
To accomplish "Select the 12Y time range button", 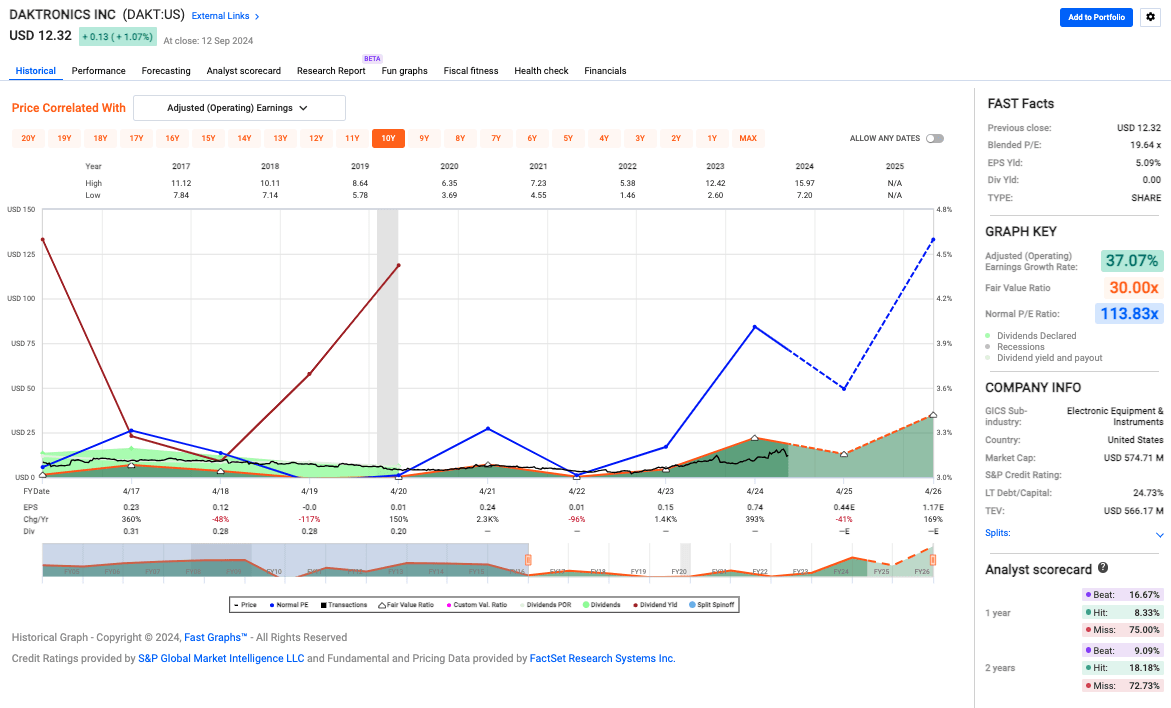I will (x=317, y=138).
